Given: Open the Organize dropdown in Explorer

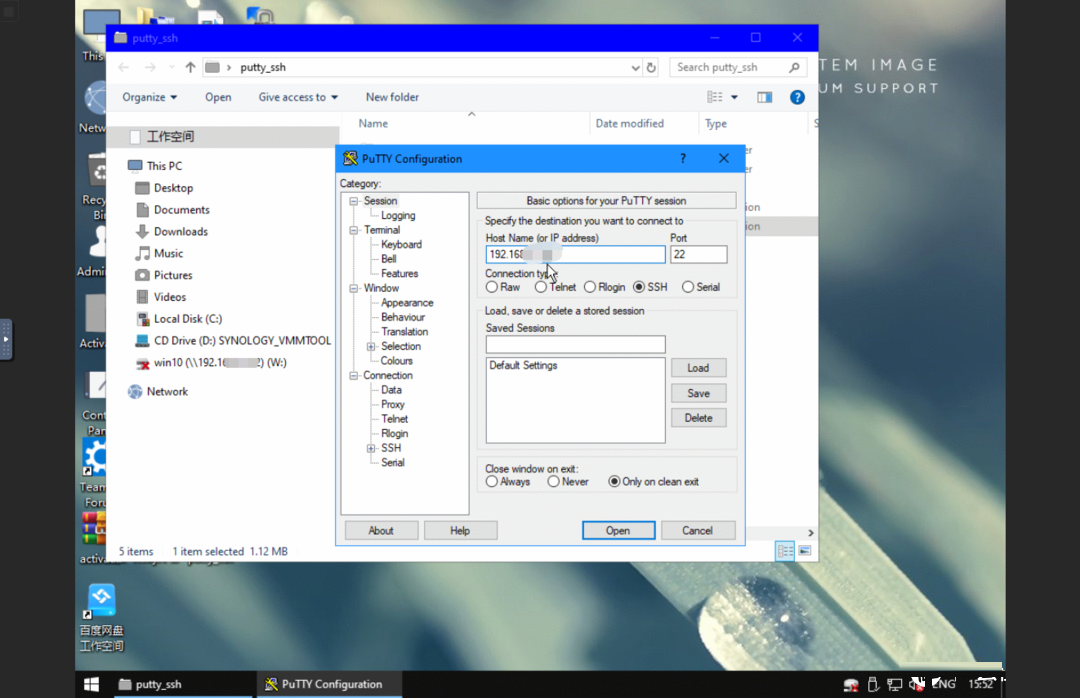Looking at the screenshot, I should [149, 97].
